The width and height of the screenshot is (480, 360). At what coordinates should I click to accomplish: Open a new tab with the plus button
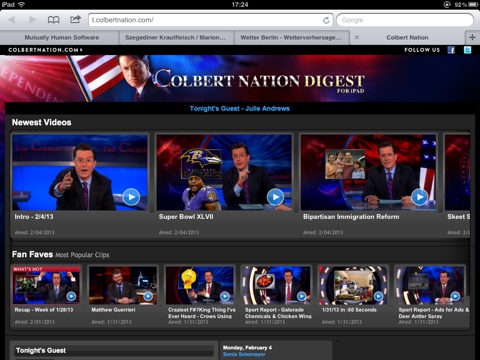click(x=472, y=37)
